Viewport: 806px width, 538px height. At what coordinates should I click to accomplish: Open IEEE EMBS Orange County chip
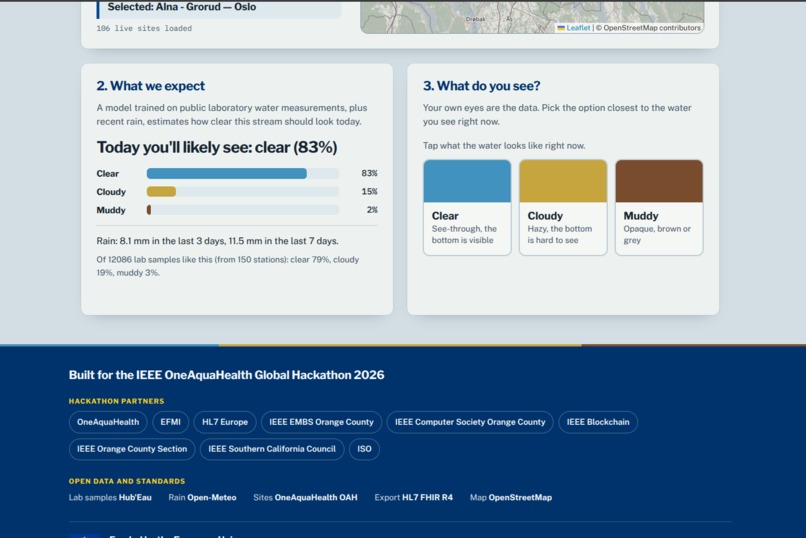click(x=321, y=422)
